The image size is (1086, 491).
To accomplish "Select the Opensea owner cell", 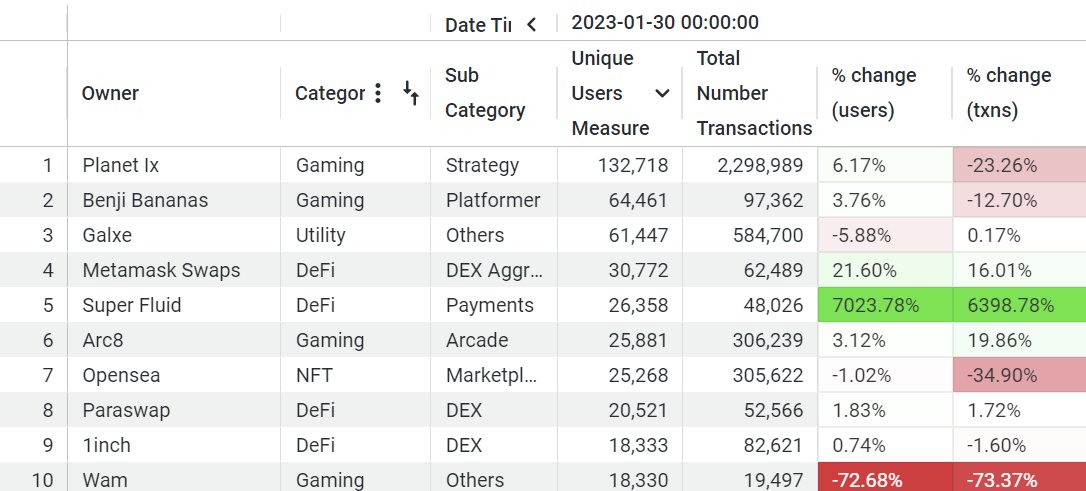I will (x=174, y=375).
